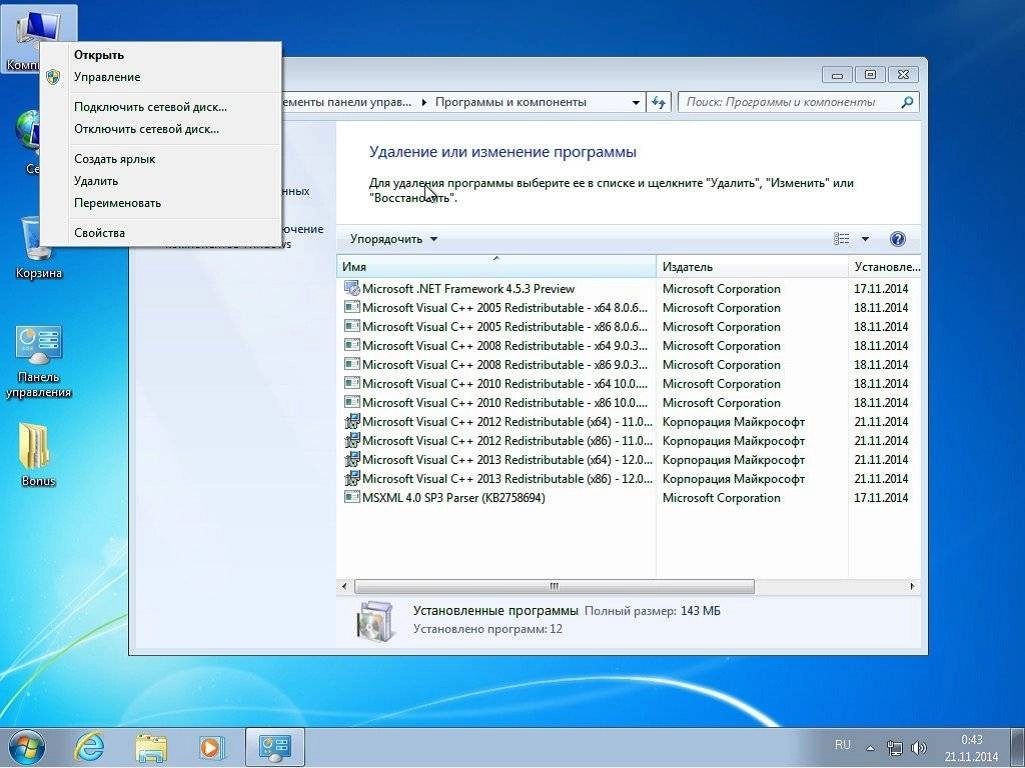Click the search magnifier icon
Screen dimensions: 1025x768
(x=907, y=103)
